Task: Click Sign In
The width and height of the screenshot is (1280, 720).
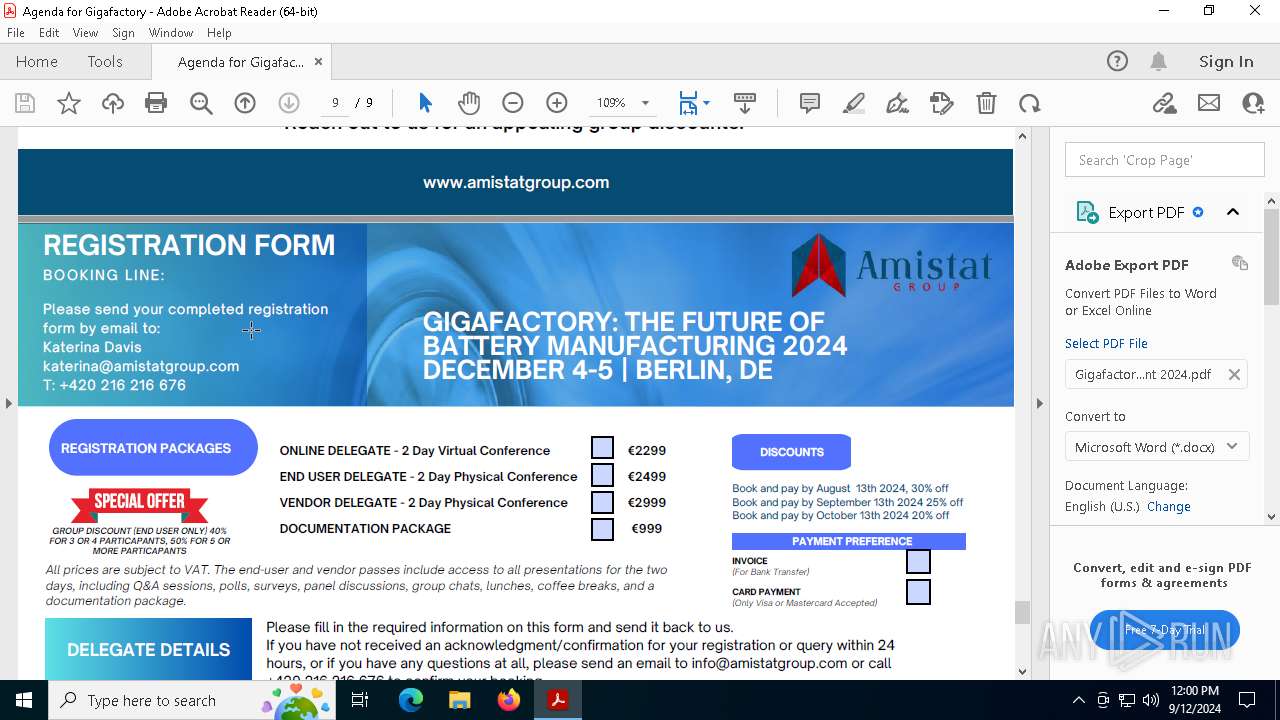Action: (1226, 61)
